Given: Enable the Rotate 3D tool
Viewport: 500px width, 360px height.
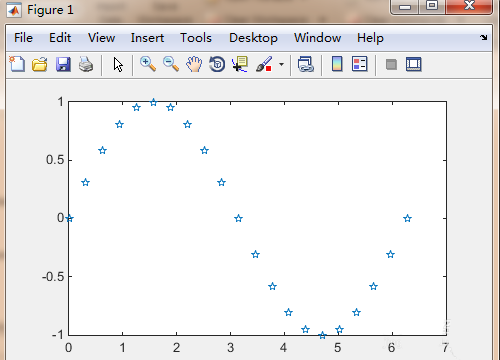Looking at the screenshot, I should click(x=217, y=64).
